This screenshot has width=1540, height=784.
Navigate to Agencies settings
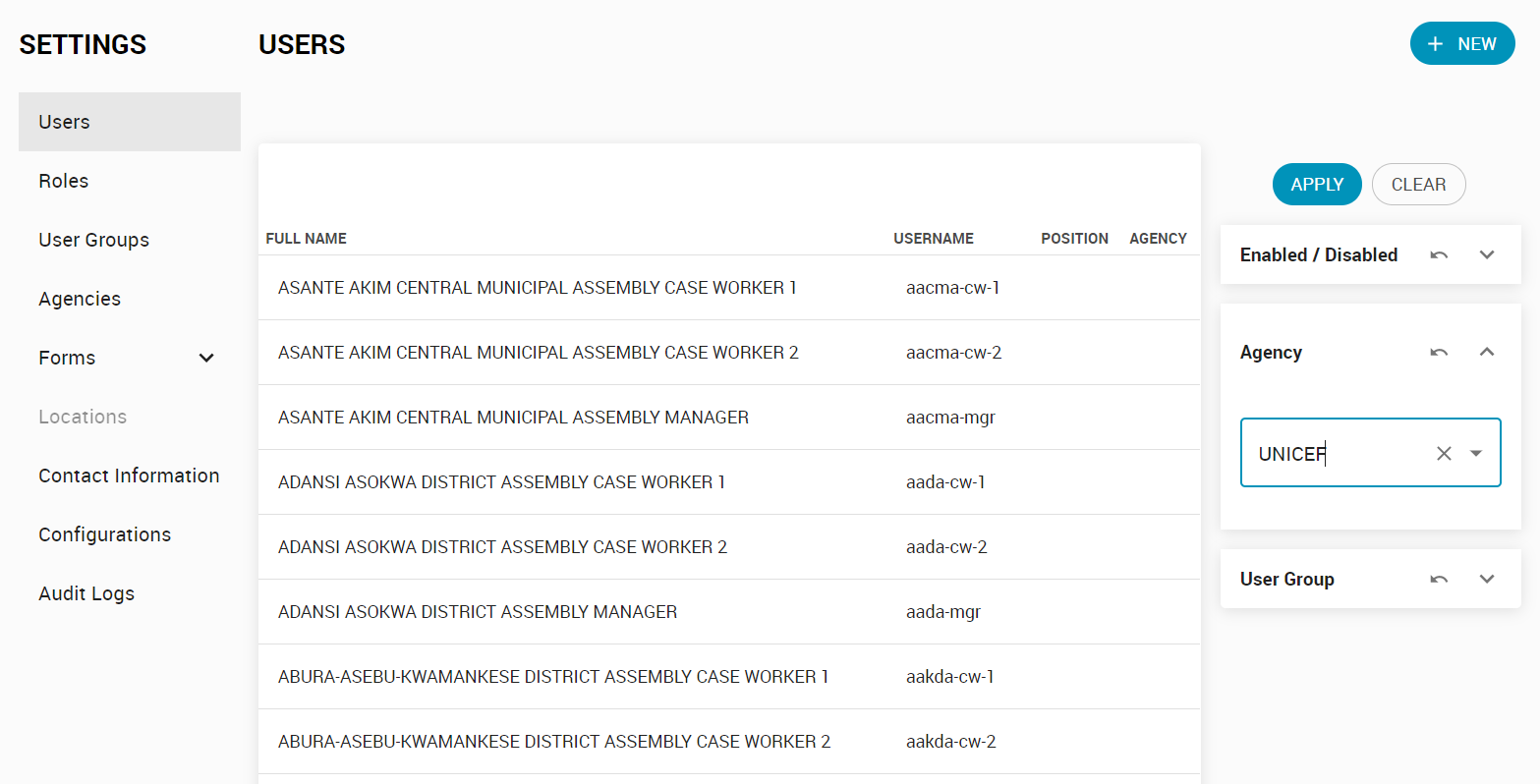click(130, 299)
